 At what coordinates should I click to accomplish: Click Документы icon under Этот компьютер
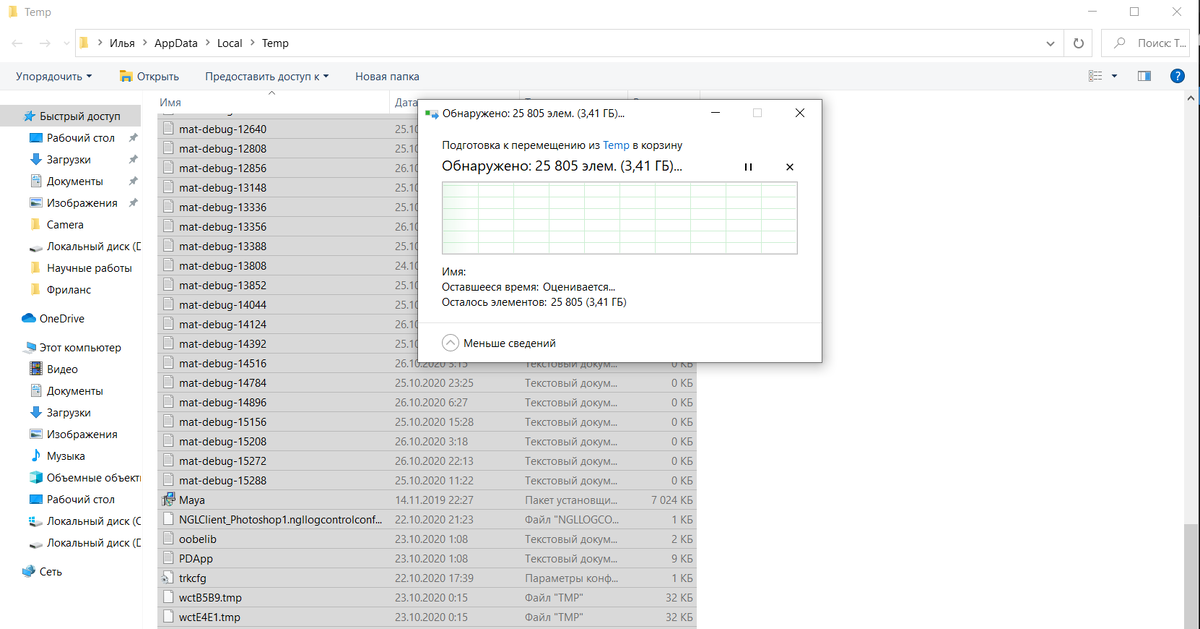click(x=36, y=391)
